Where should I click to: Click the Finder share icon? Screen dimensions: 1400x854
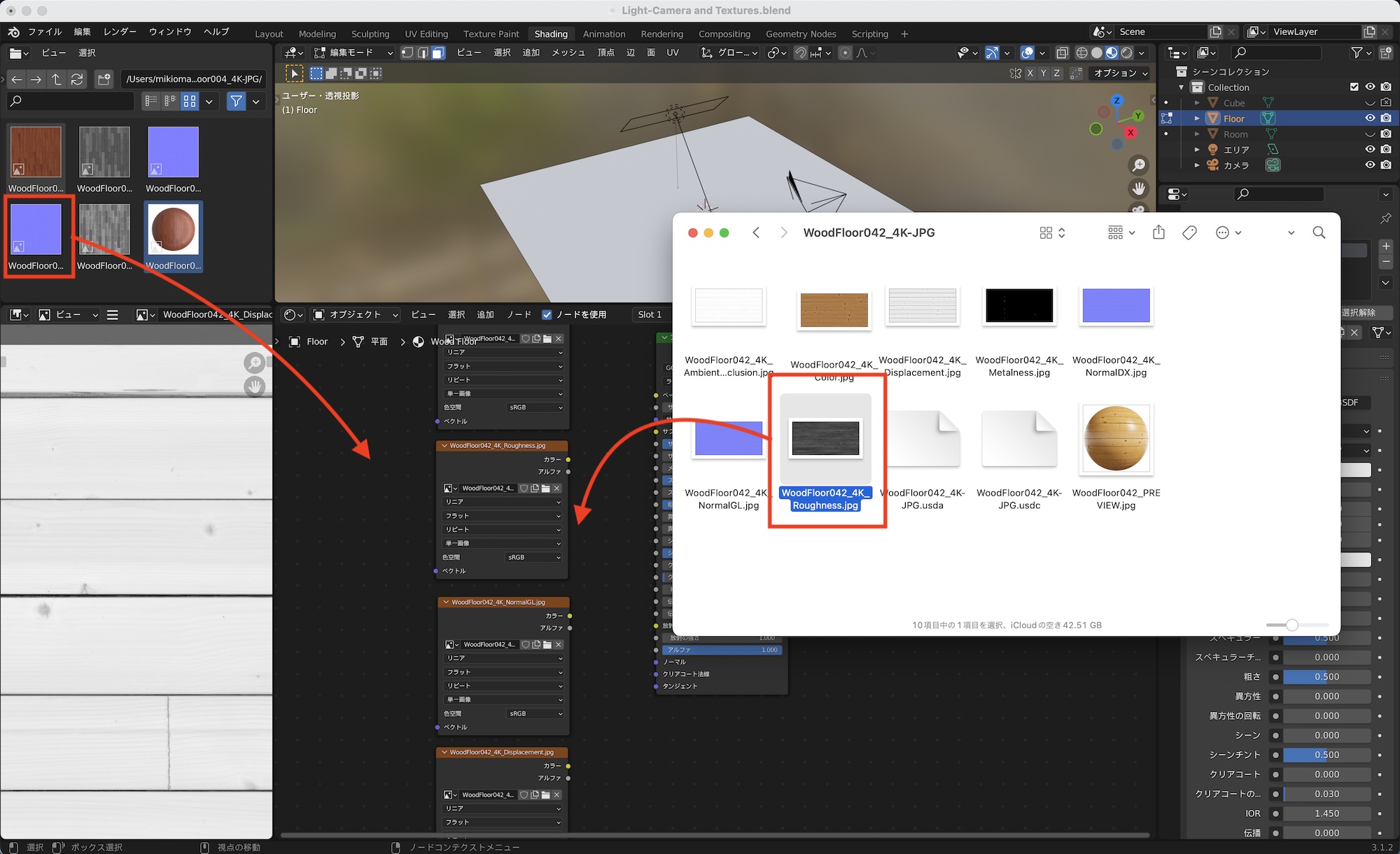[1158, 232]
